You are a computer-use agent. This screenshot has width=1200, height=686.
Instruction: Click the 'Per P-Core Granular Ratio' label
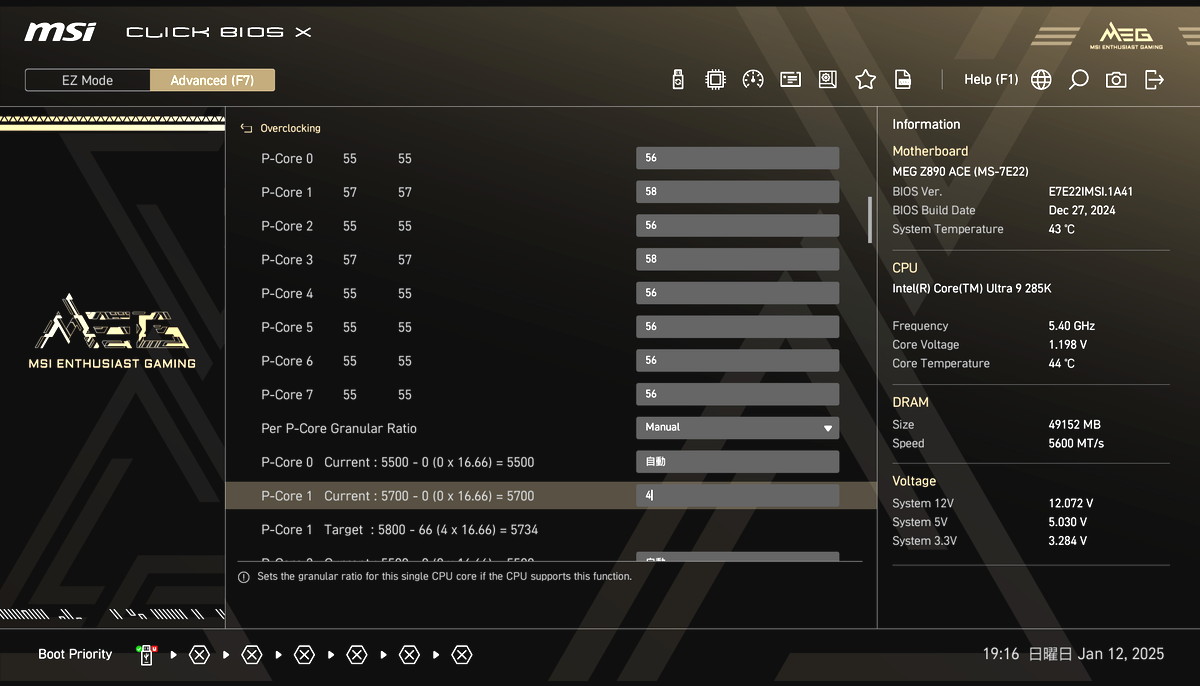(339, 429)
